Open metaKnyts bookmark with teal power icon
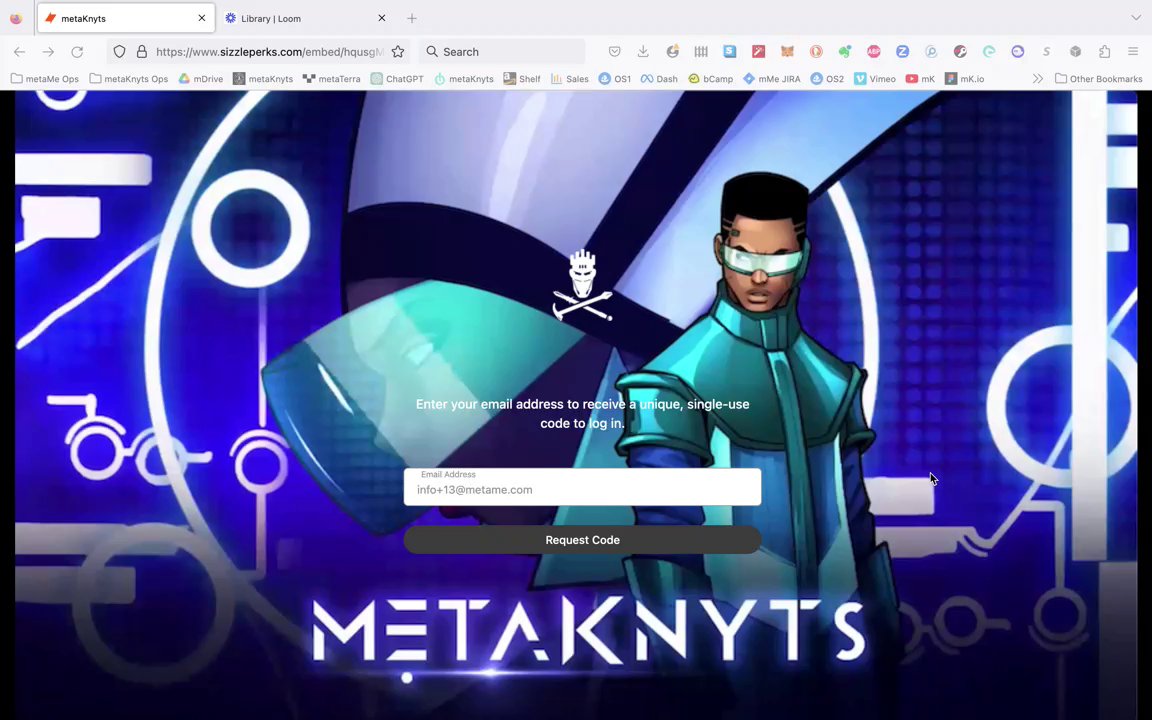This screenshot has height=720, width=1152. 464,79
